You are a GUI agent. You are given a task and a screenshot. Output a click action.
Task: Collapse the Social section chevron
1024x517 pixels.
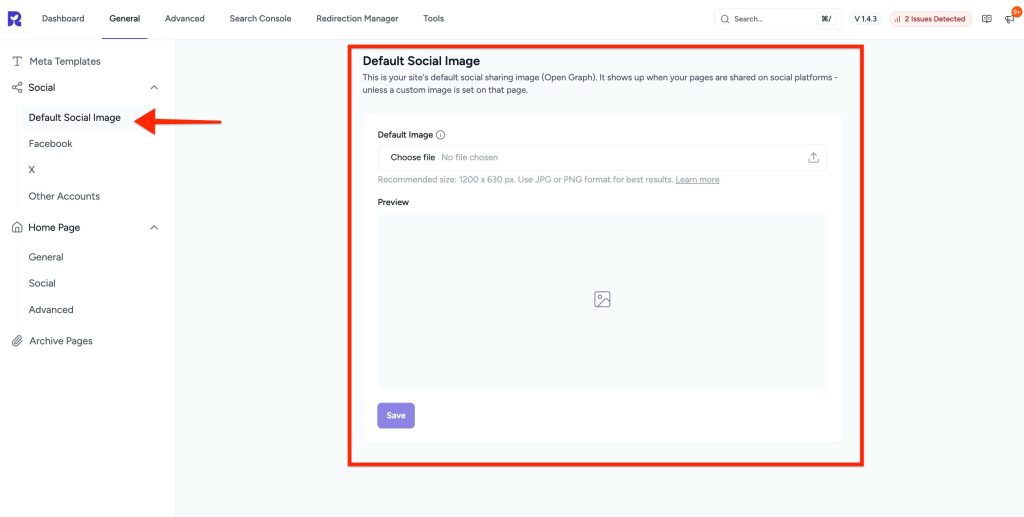154,87
